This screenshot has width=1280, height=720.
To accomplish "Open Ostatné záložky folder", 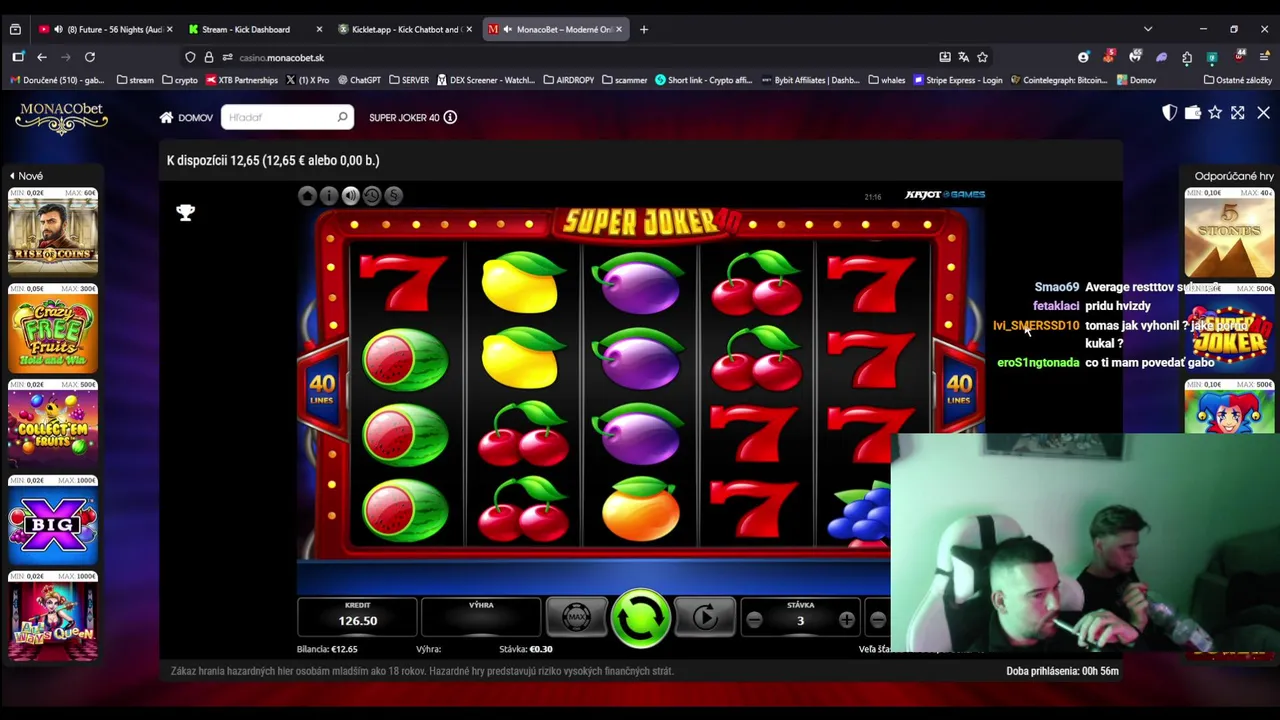I will tap(1238, 80).
